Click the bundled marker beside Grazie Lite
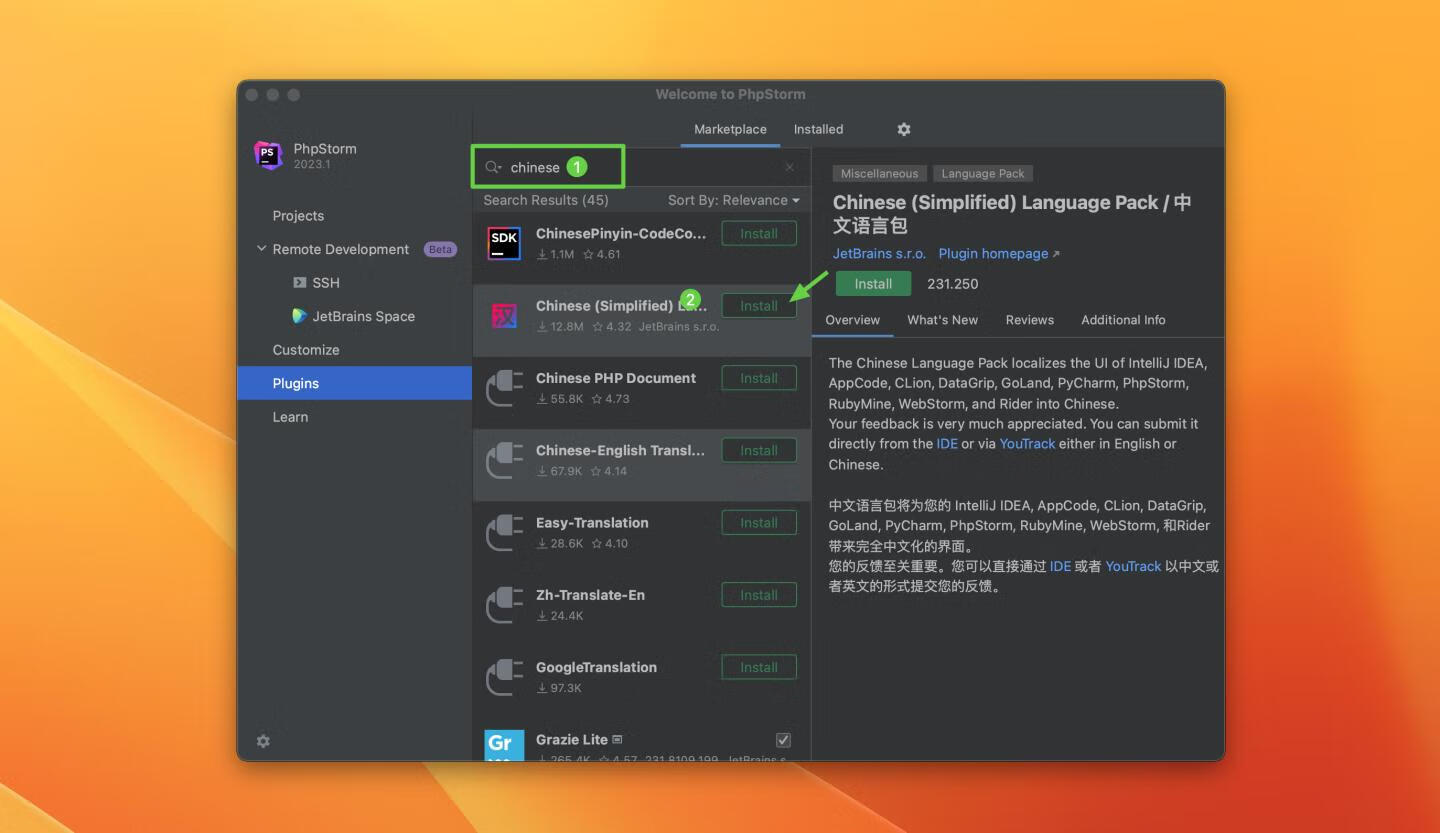The height and width of the screenshot is (833, 1440). (x=617, y=739)
